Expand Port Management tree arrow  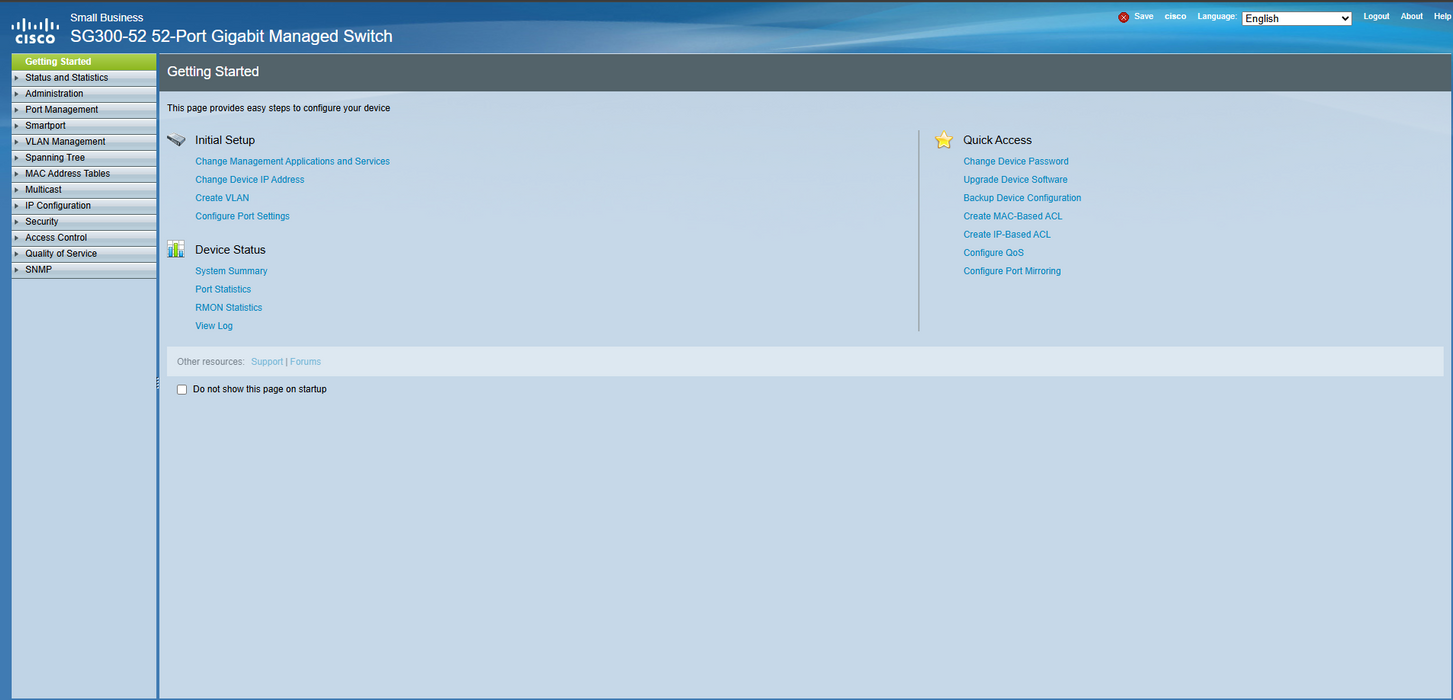pos(17,110)
